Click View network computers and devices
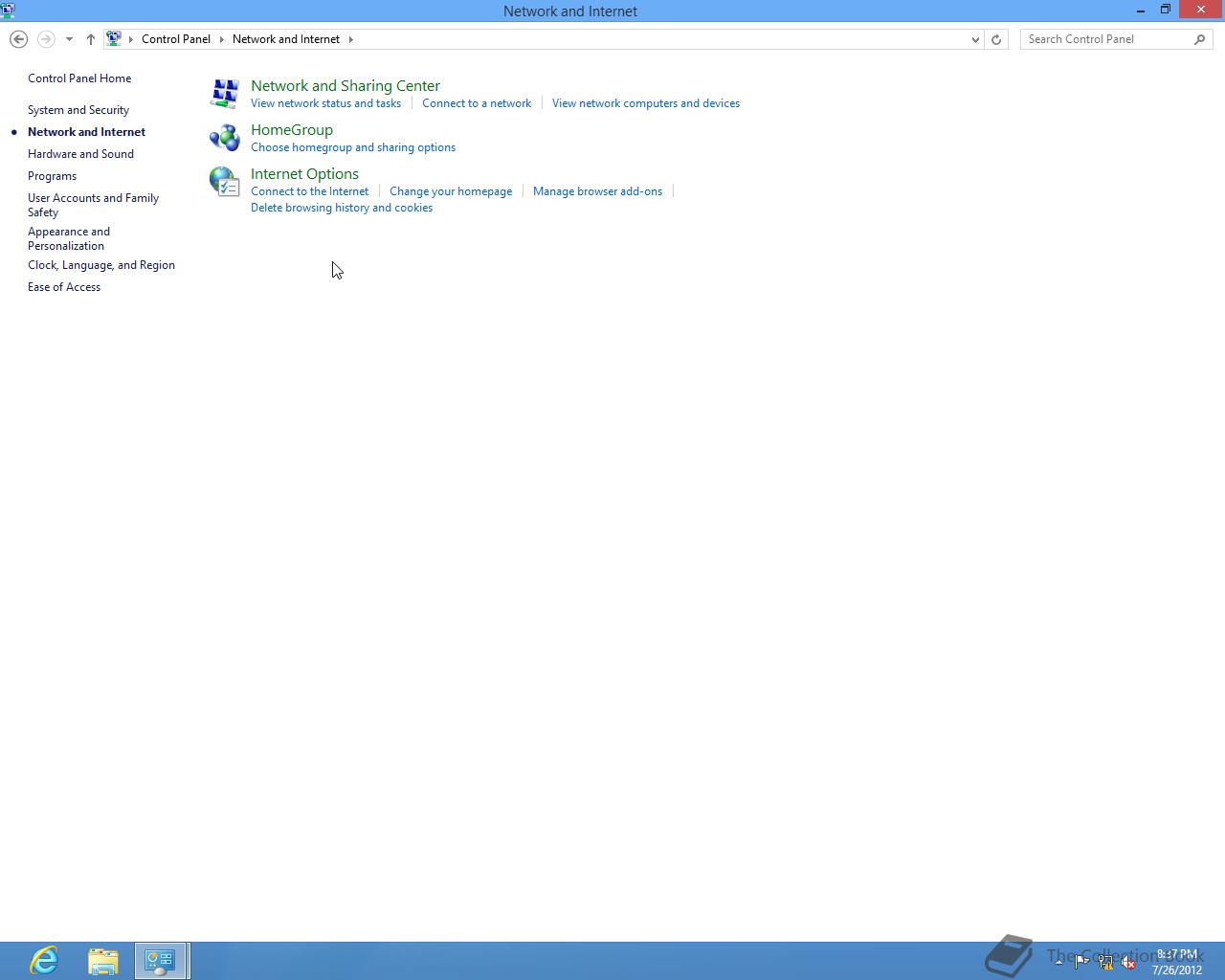Screen dimensions: 1225x980 point(646,103)
